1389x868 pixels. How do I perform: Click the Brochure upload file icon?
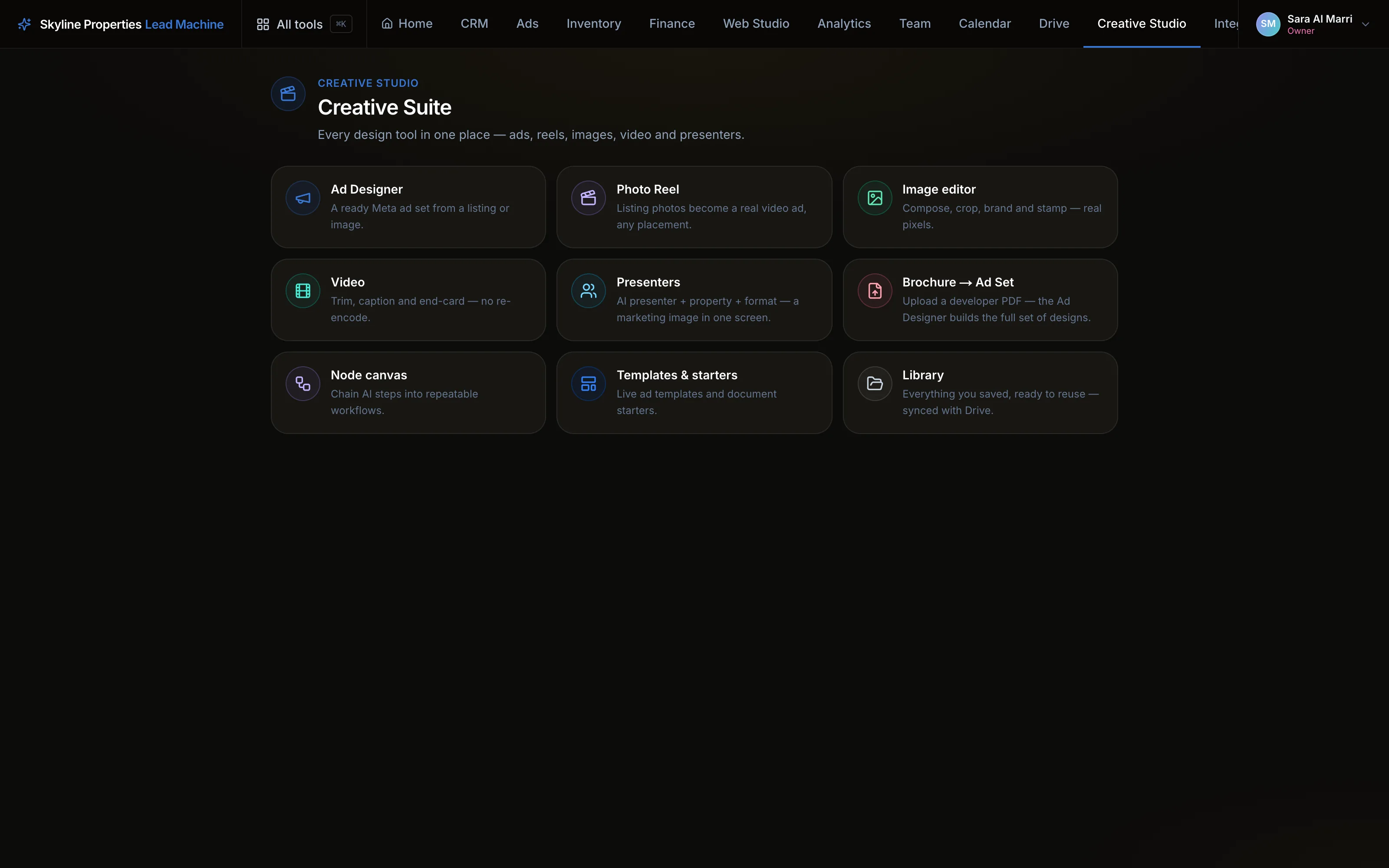point(875,291)
